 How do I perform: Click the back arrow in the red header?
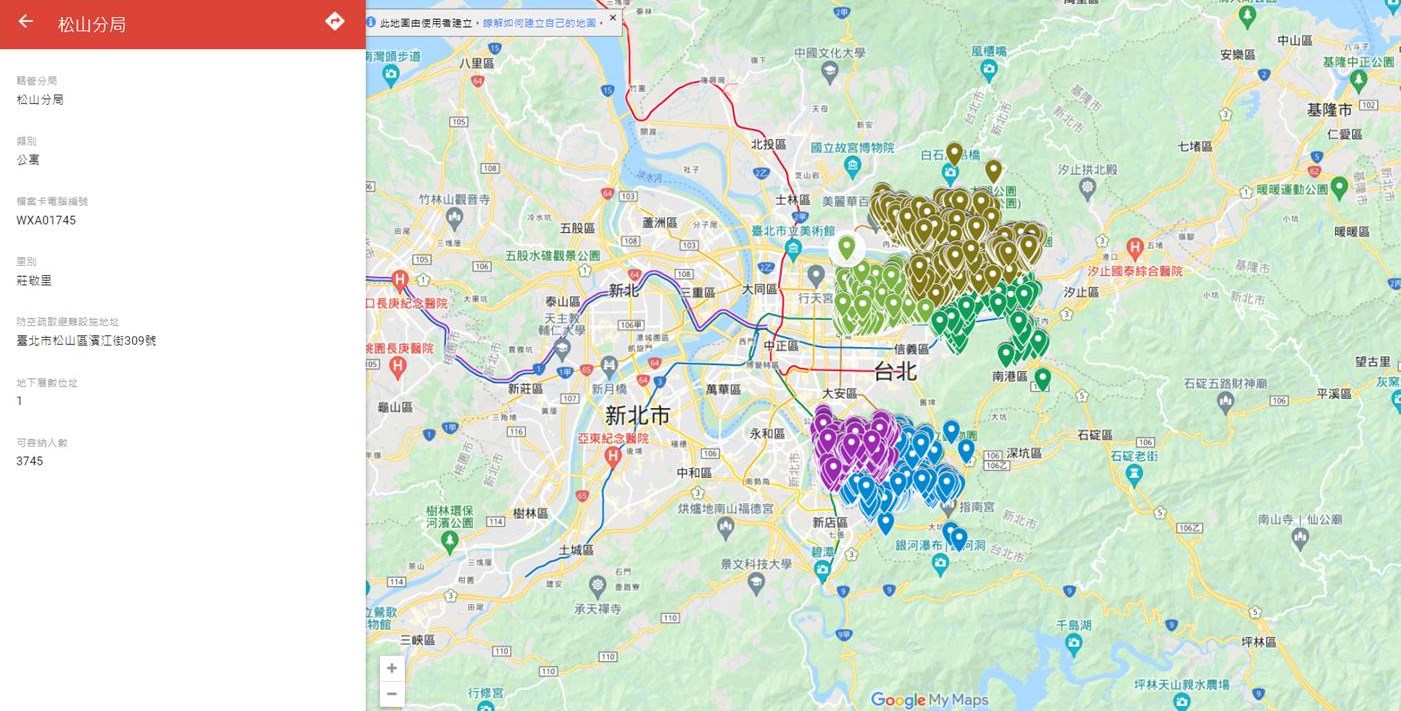(x=26, y=22)
